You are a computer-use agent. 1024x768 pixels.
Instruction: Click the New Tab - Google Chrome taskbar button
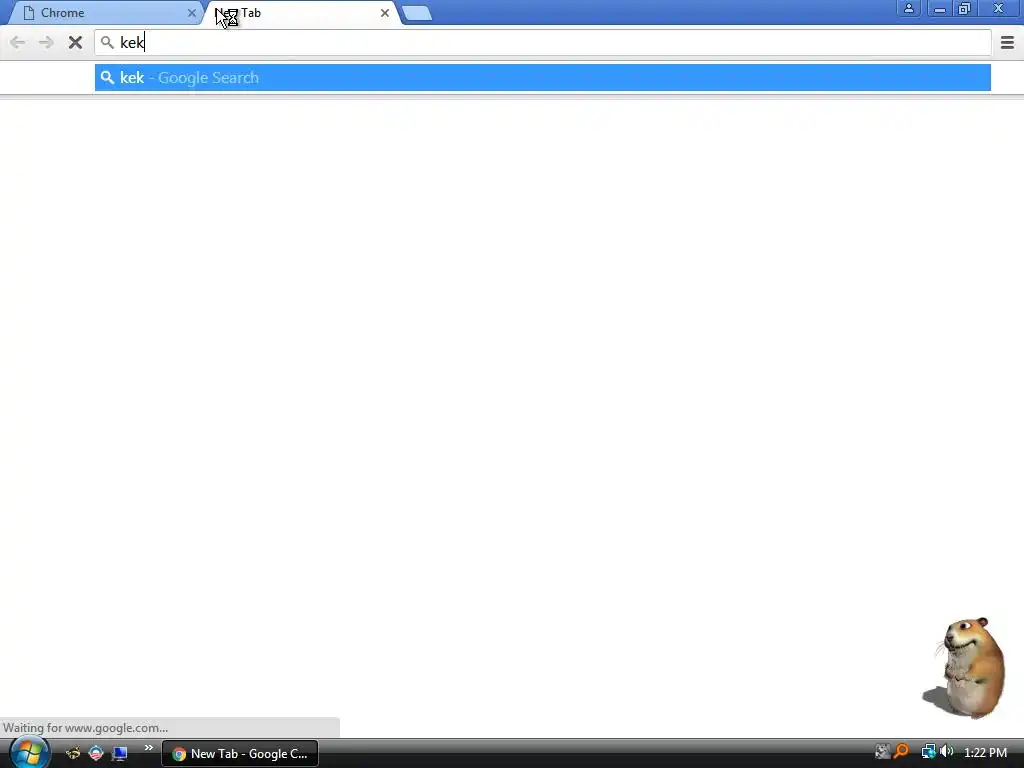pyautogui.click(x=240, y=754)
